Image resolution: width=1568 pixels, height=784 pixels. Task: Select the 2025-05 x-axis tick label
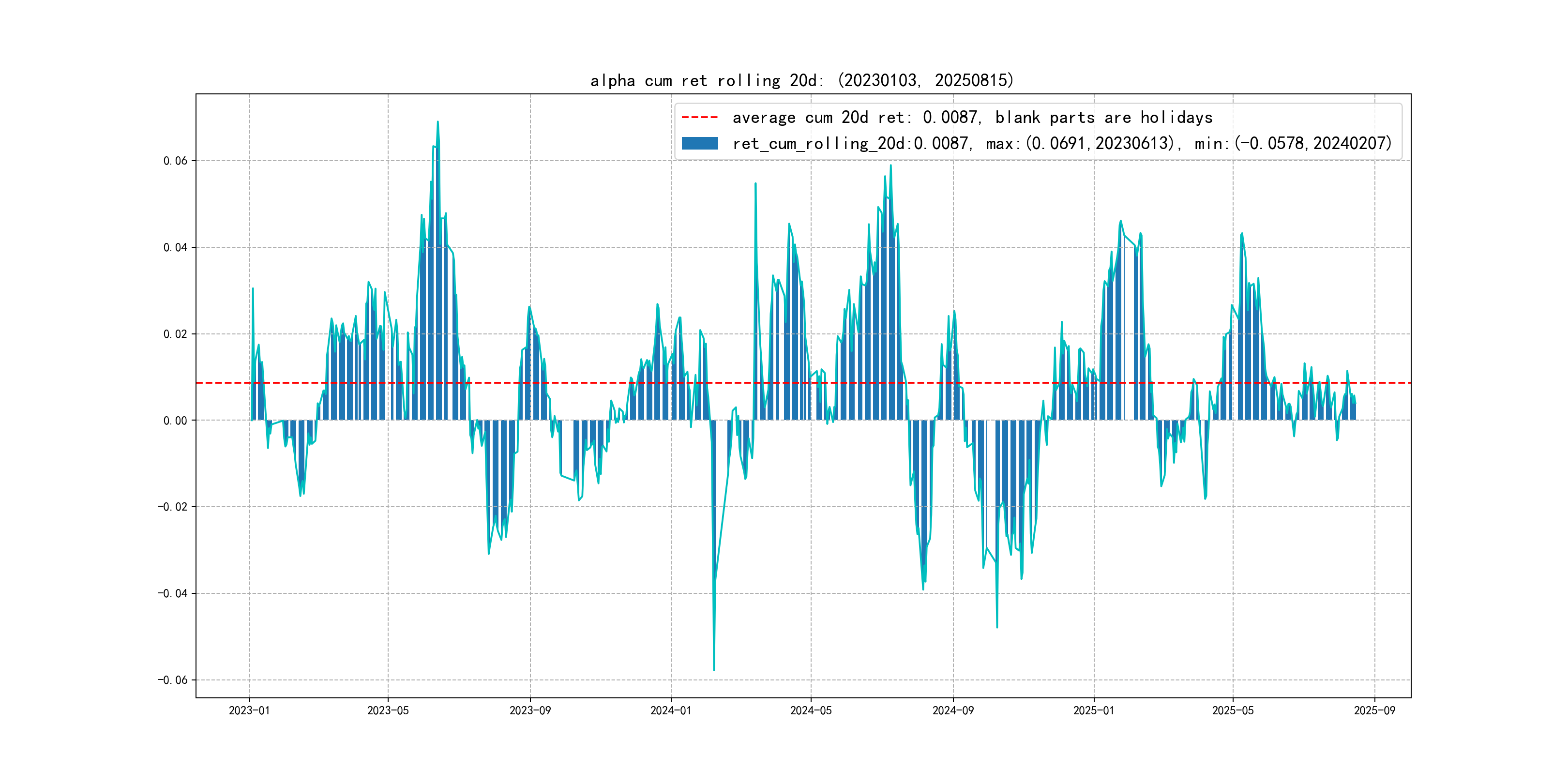coord(1233,710)
